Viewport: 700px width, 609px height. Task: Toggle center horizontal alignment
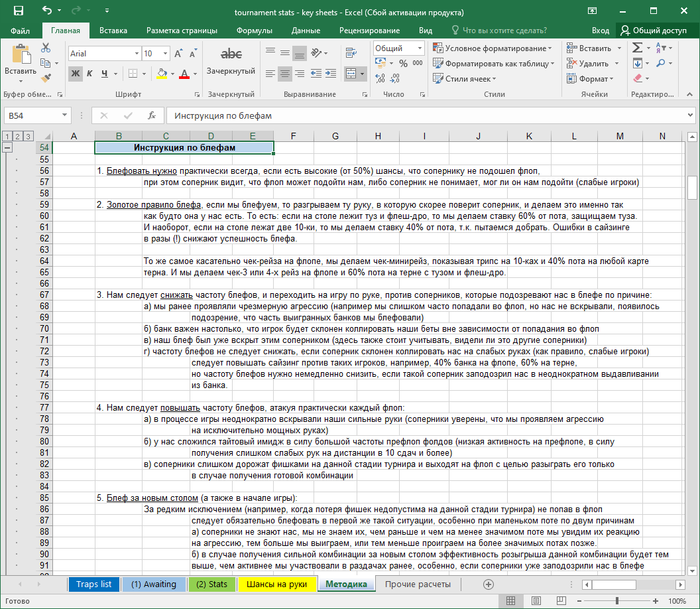pyautogui.click(x=285, y=74)
